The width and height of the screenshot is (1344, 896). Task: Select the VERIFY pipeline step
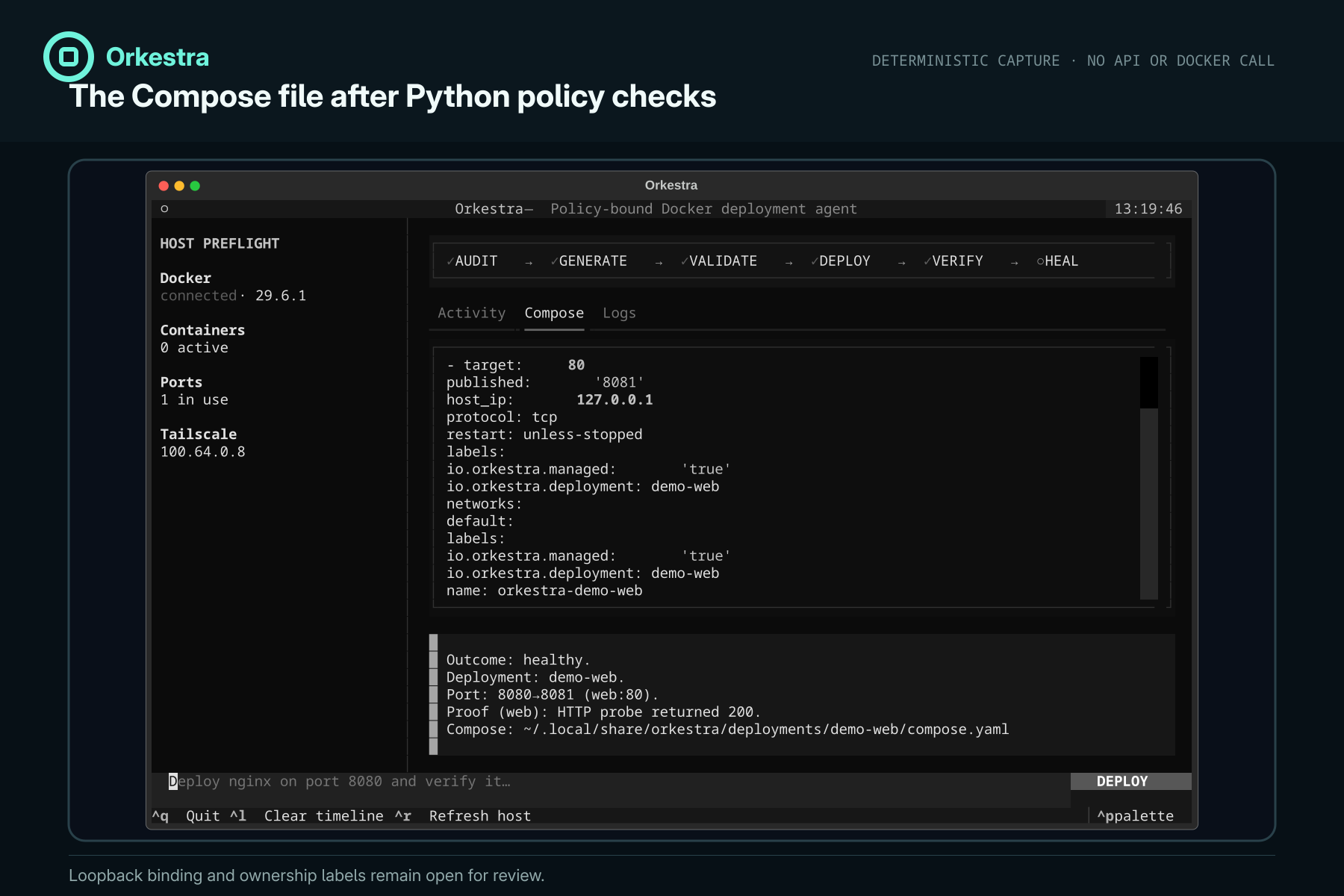coord(953,261)
